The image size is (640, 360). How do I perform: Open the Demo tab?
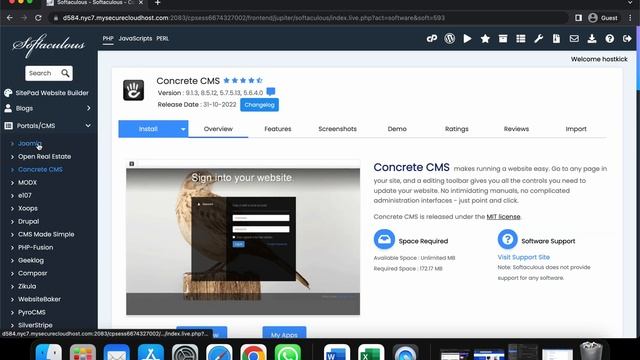397,129
